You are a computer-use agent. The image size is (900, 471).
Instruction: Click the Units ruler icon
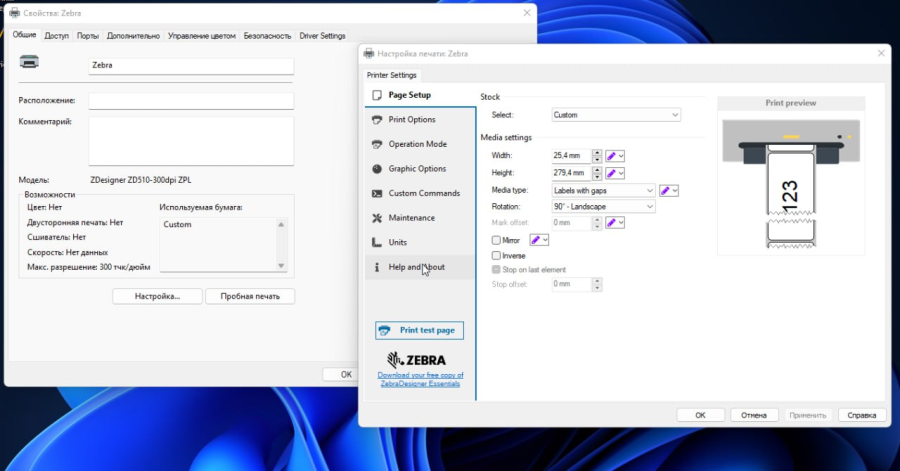(377, 243)
